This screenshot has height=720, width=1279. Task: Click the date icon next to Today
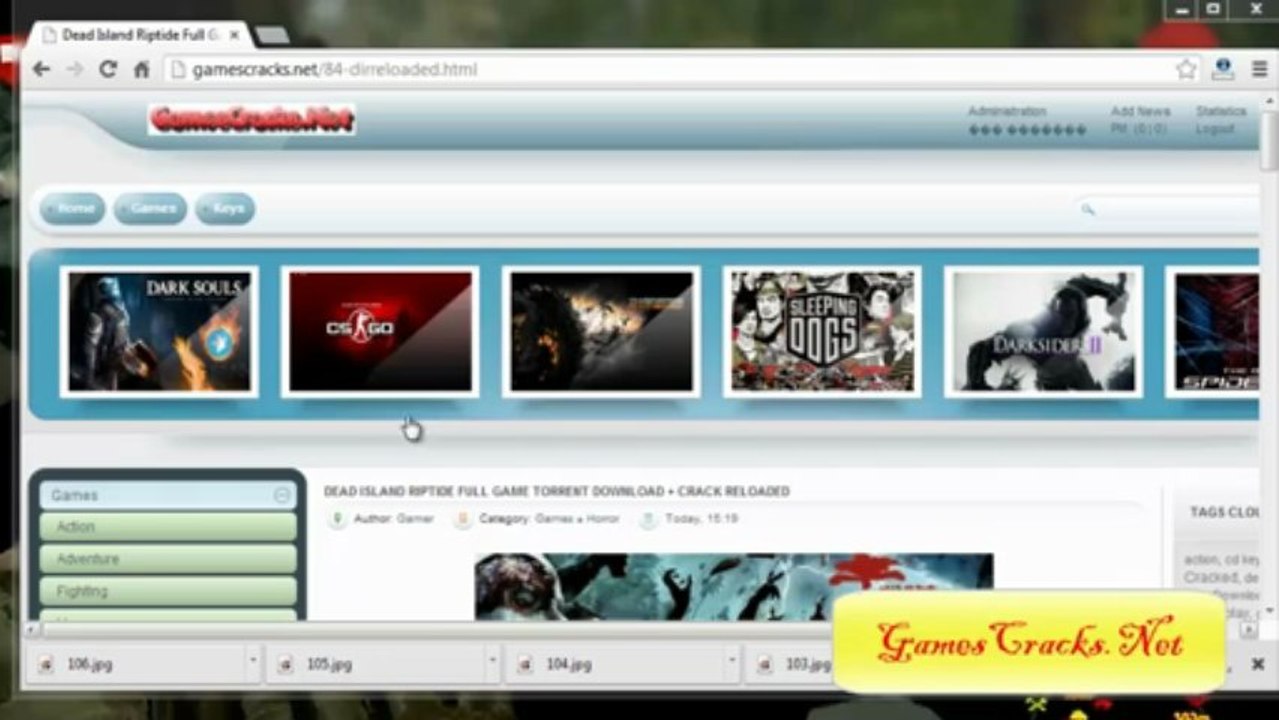648,519
